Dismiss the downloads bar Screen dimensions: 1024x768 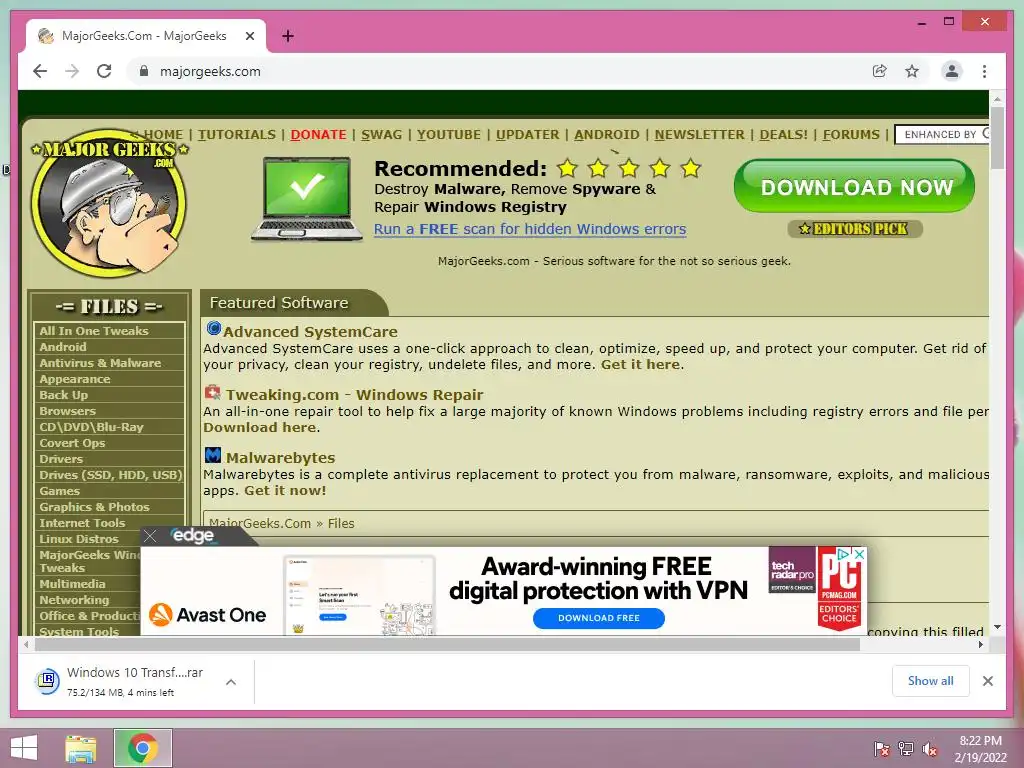coord(987,681)
